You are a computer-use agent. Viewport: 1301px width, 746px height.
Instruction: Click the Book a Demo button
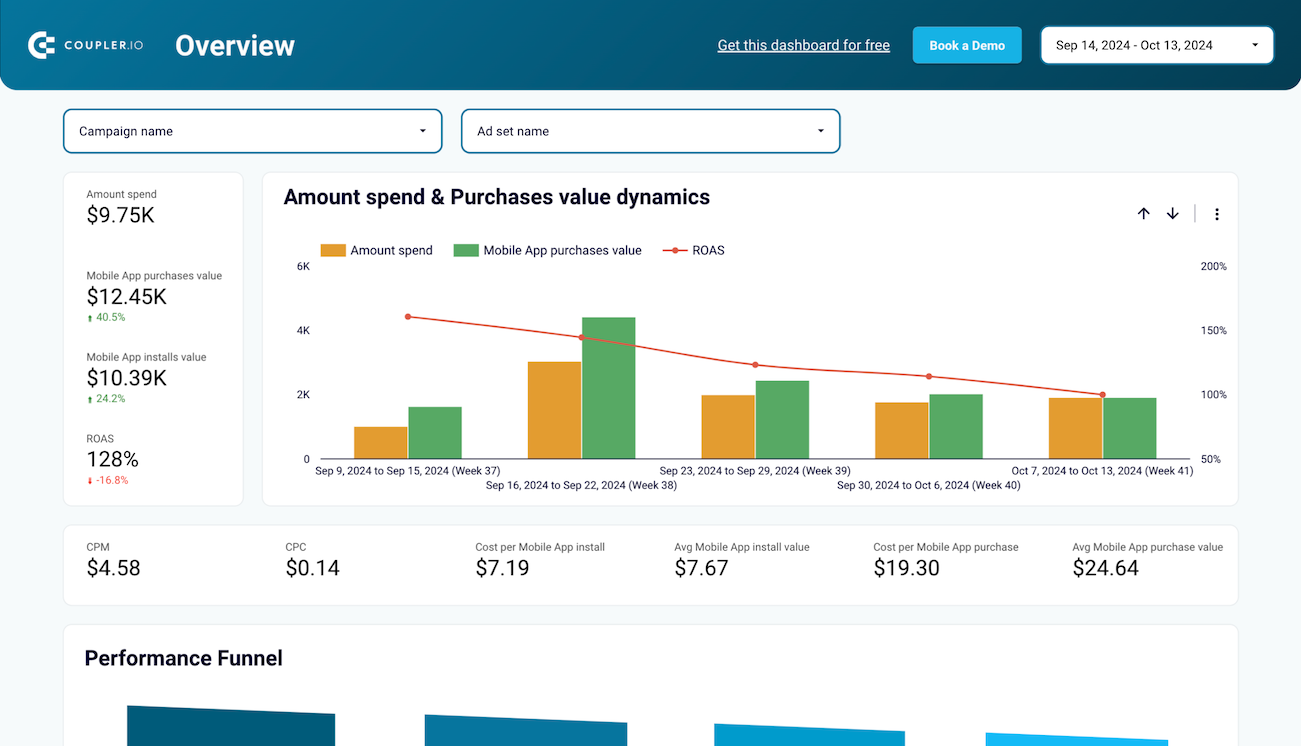pos(966,44)
